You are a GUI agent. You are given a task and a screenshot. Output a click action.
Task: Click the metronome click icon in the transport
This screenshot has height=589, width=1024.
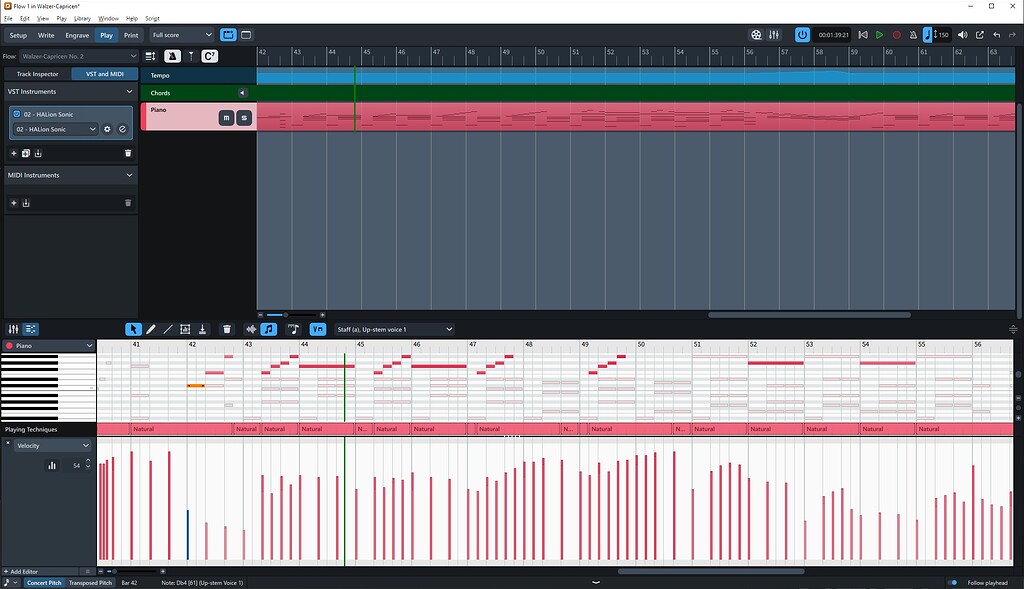(x=914, y=34)
